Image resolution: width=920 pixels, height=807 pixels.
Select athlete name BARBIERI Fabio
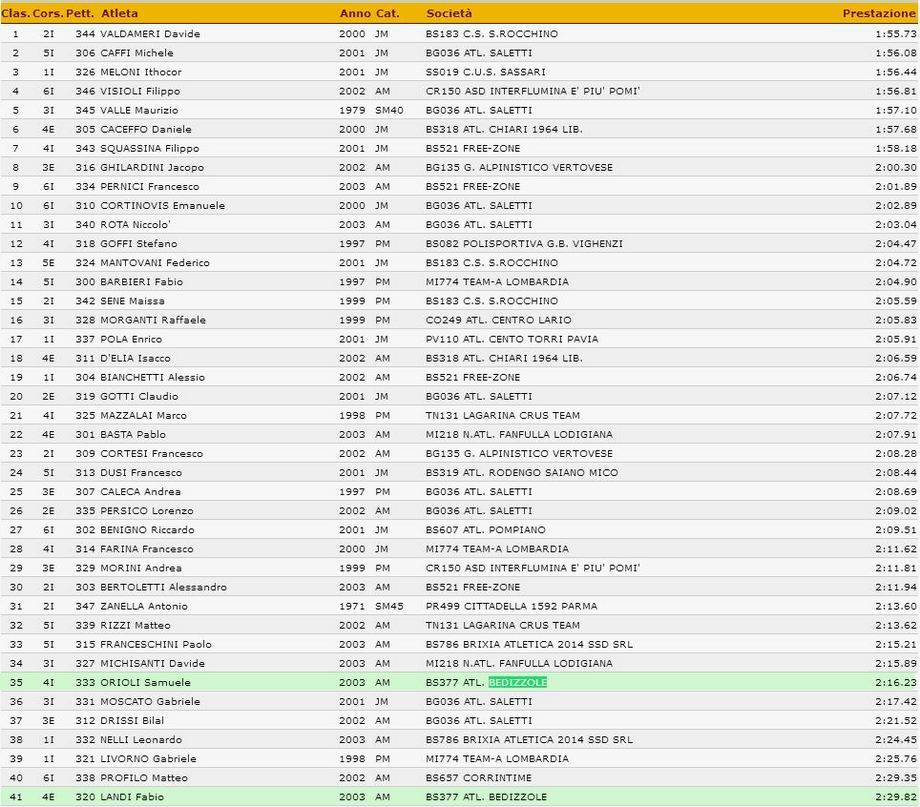141,282
